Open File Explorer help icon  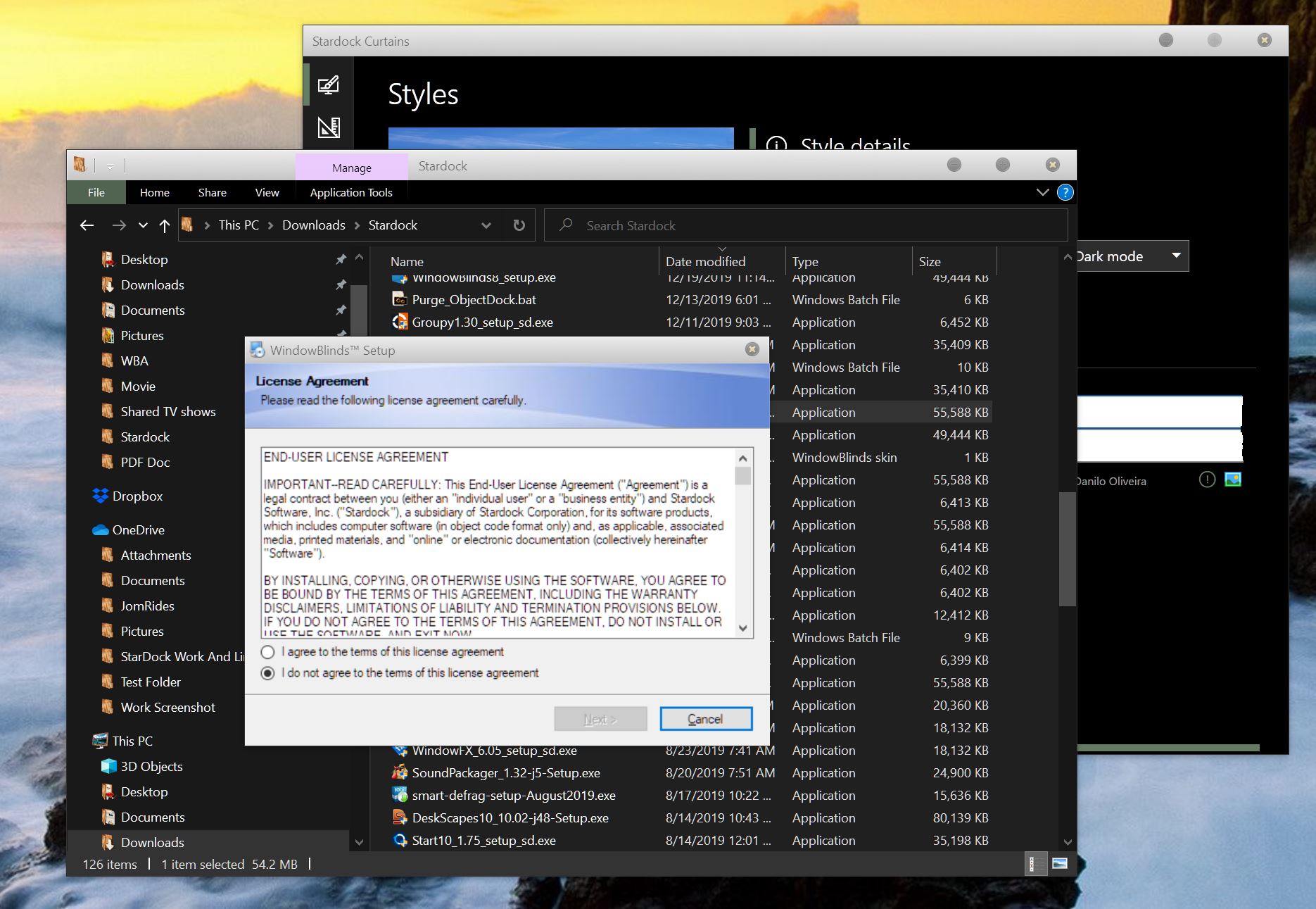coord(1065,192)
